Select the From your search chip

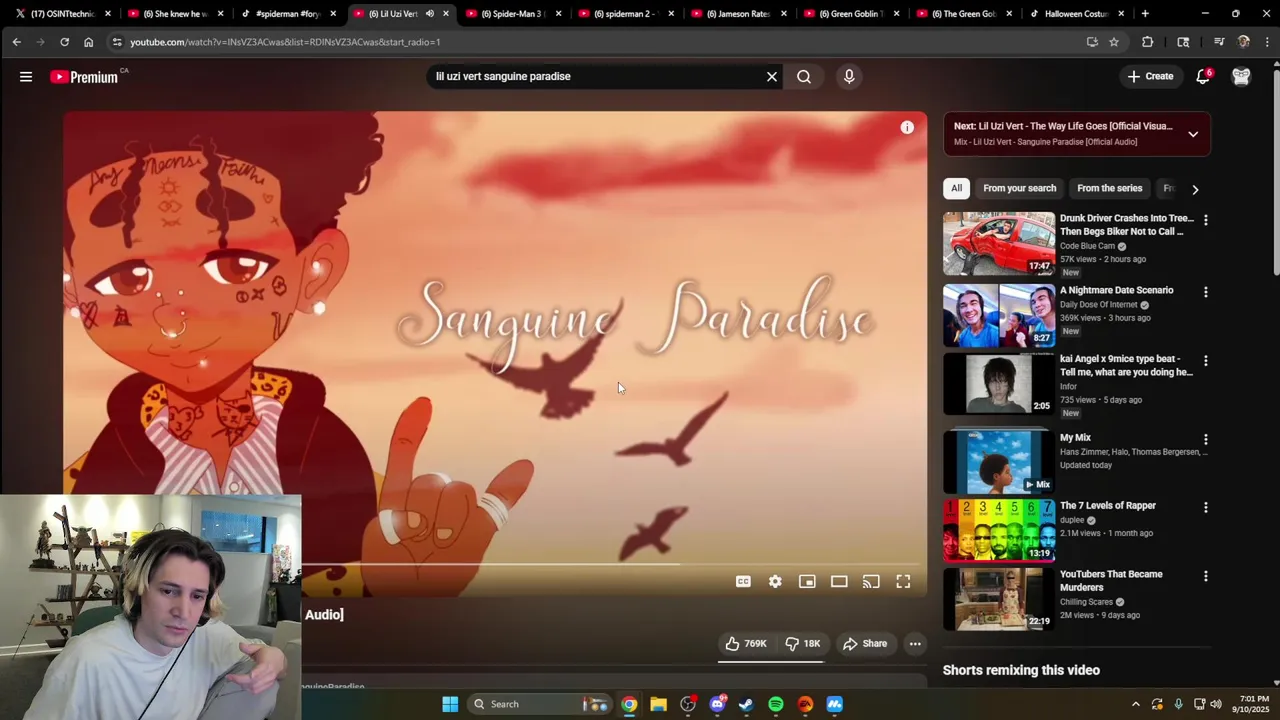click(x=1019, y=188)
